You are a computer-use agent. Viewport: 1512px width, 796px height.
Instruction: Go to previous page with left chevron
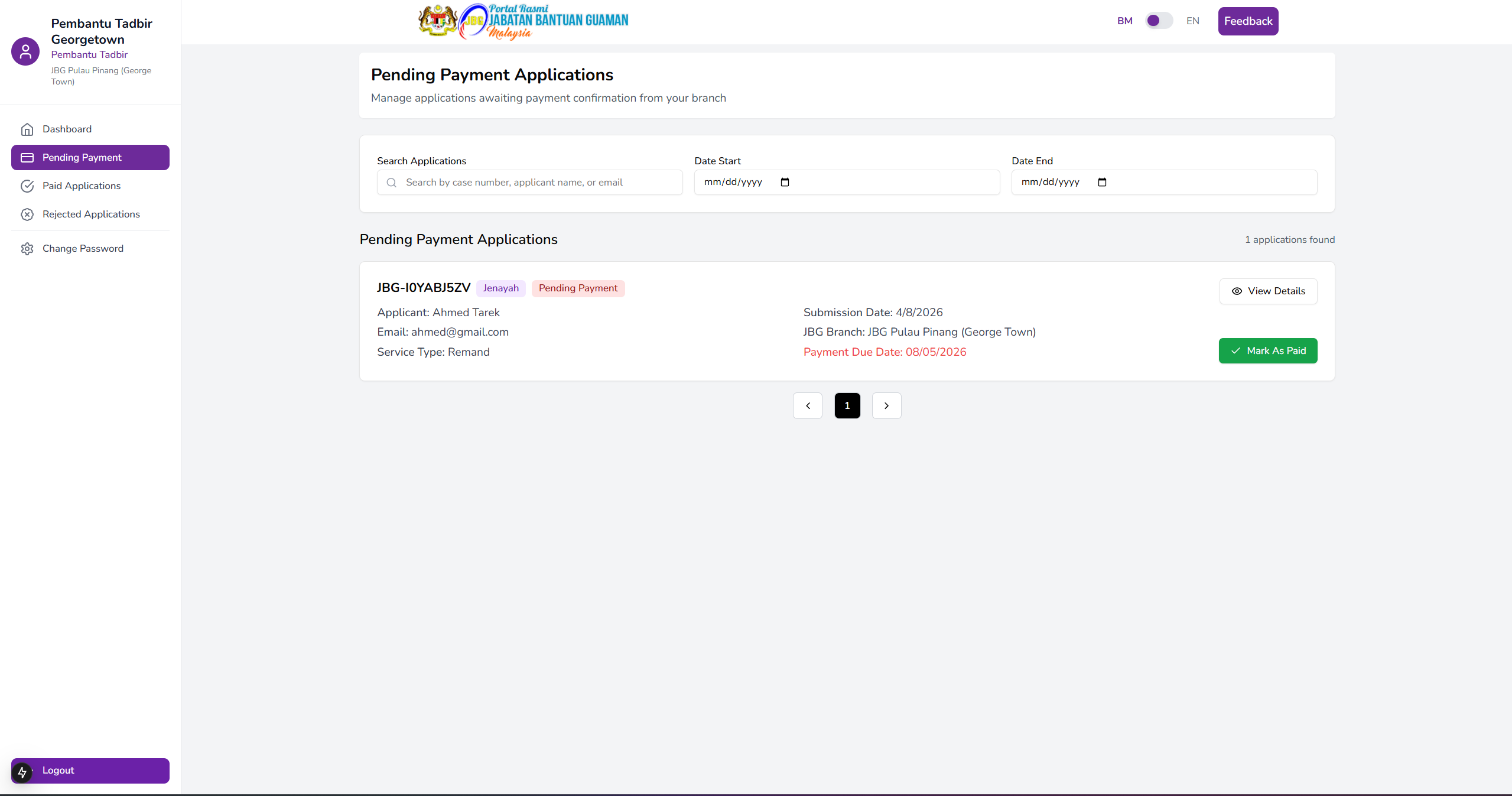tap(808, 406)
